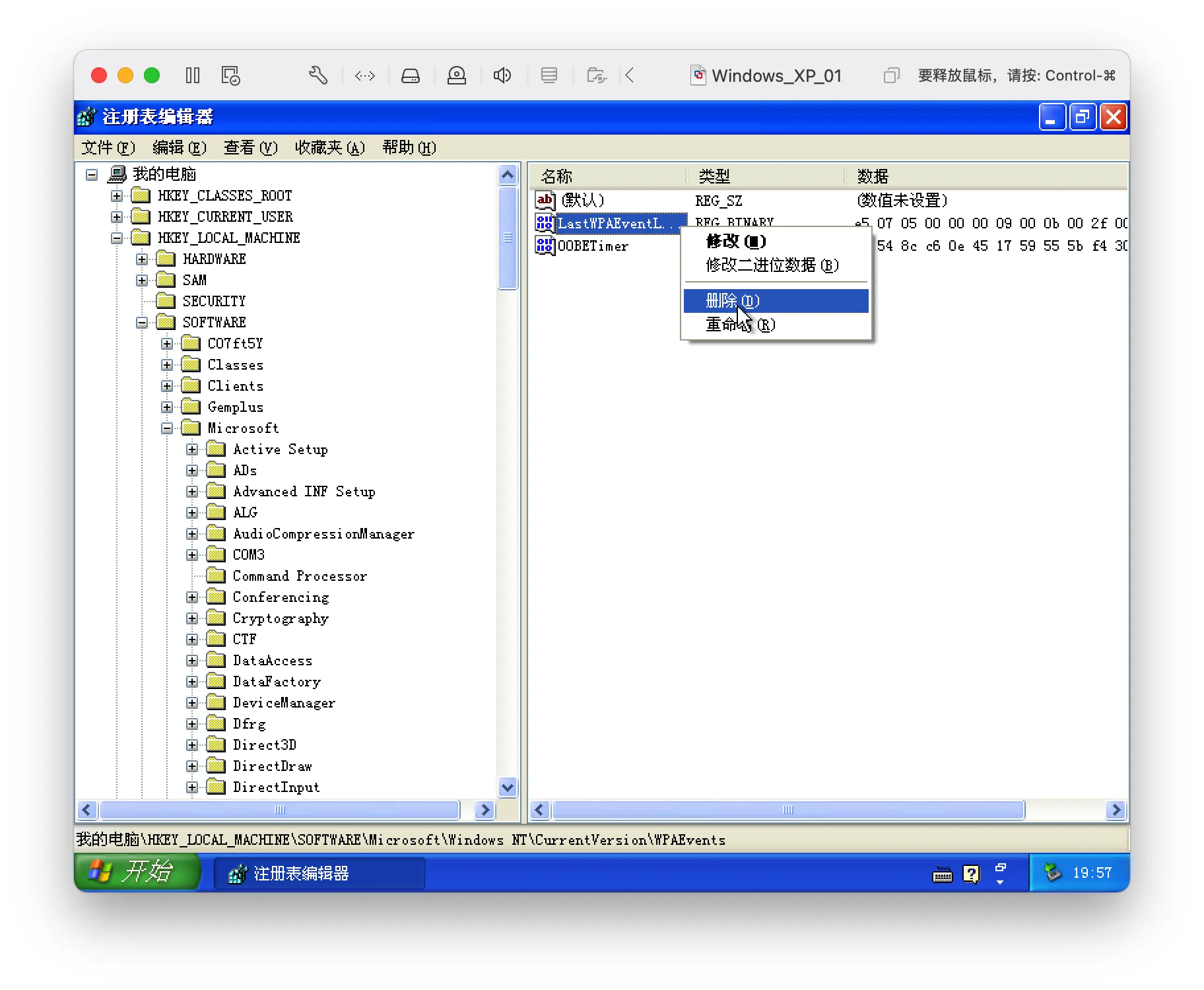Click the Windows_XP_01 VM document icon
This screenshot has height=990, width=1204.
tap(698, 75)
